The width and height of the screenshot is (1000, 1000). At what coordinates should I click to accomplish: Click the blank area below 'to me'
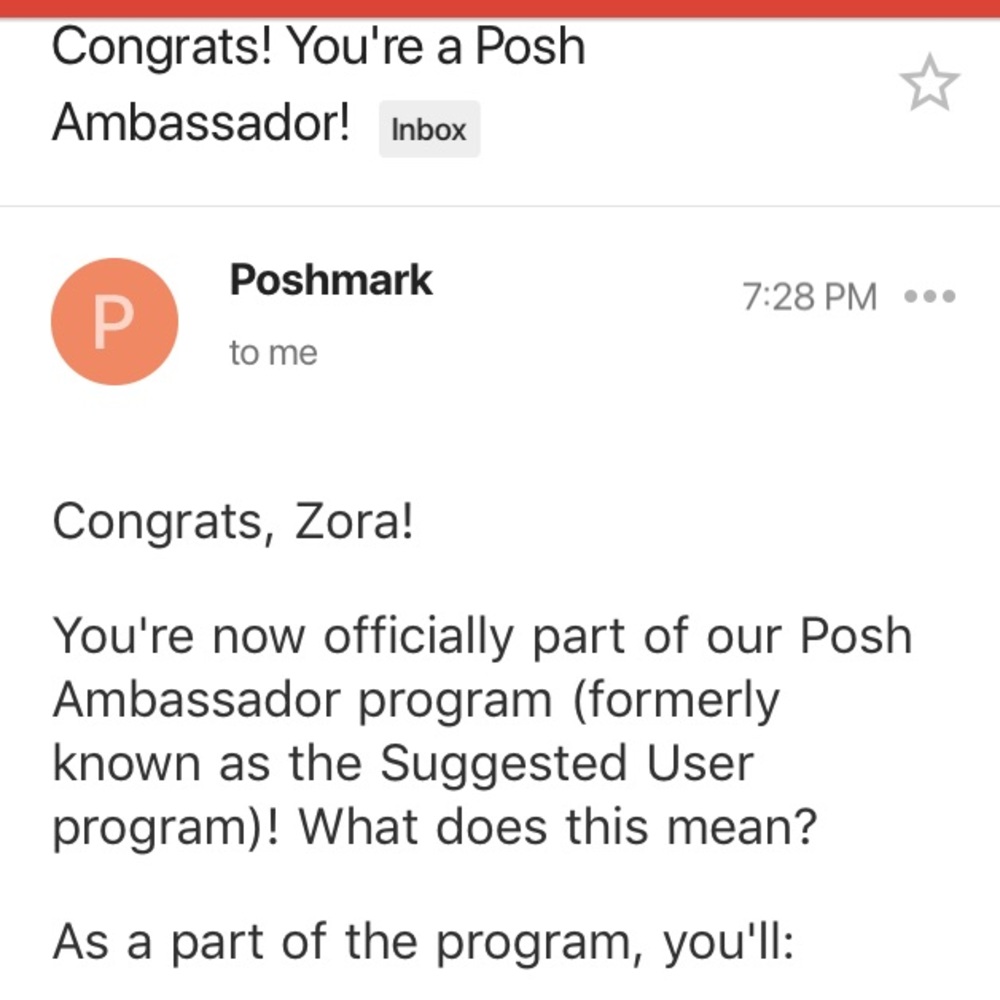click(500, 434)
